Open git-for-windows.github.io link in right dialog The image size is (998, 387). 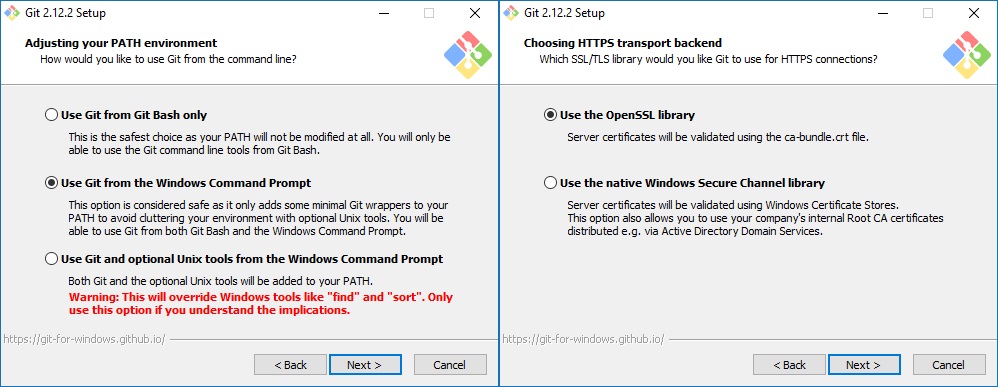(x=583, y=339)
